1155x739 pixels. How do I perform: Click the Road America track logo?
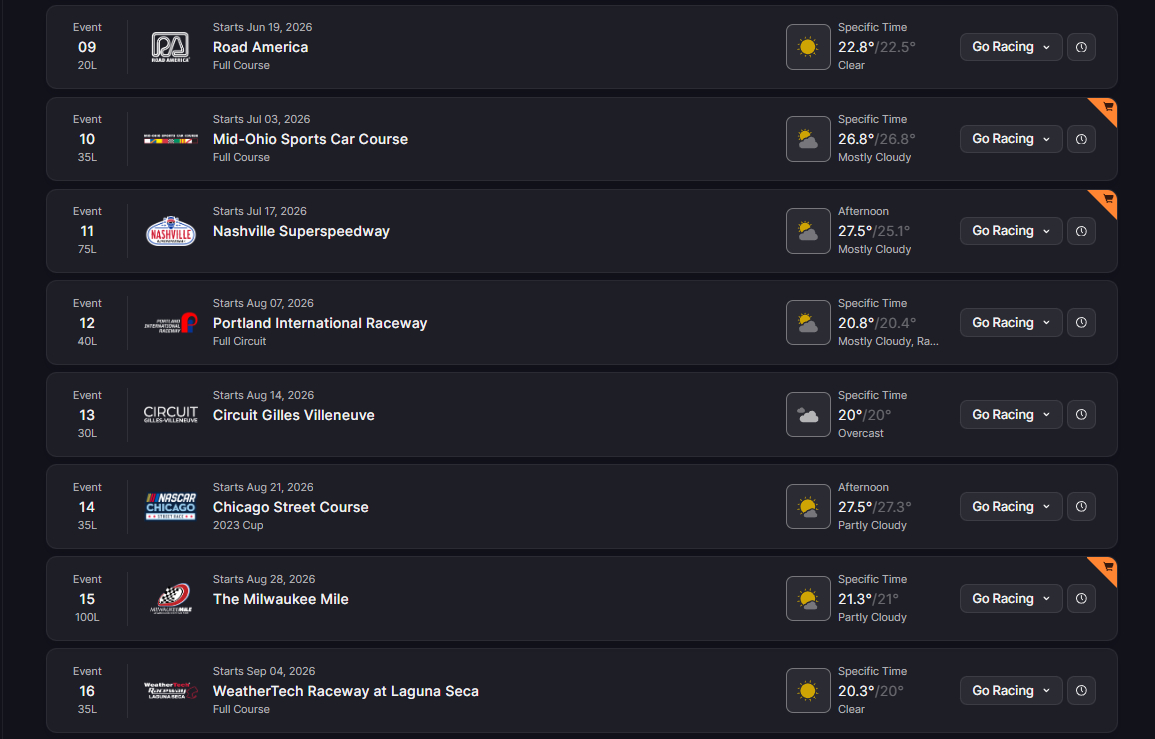(x=170, y=47)
